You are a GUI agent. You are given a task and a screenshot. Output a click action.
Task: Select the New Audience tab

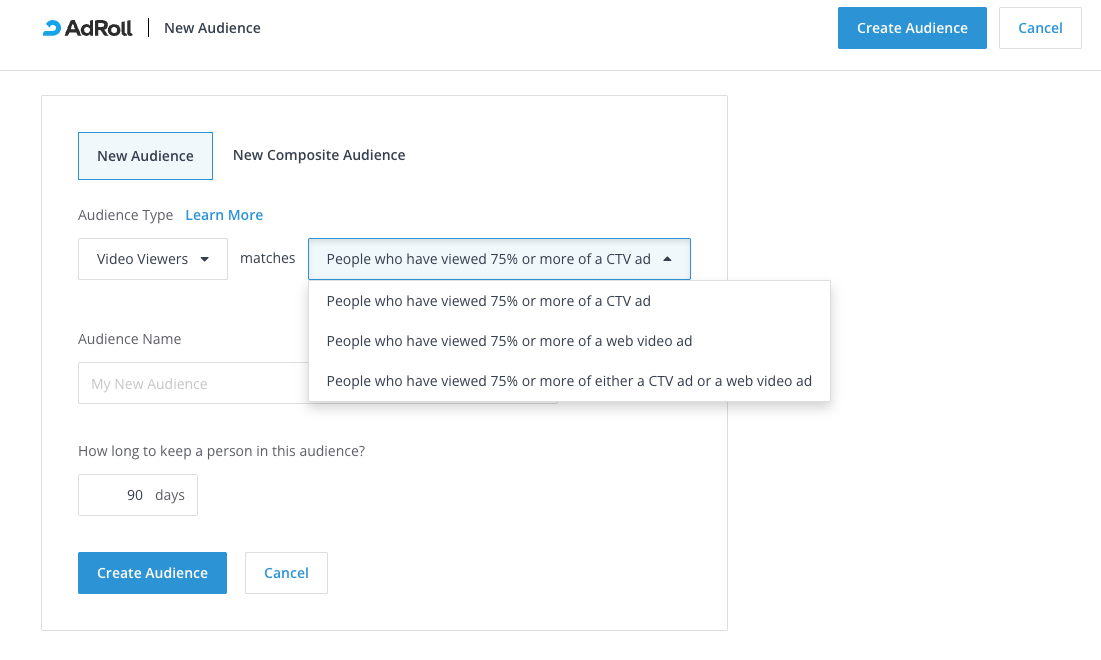145,156
